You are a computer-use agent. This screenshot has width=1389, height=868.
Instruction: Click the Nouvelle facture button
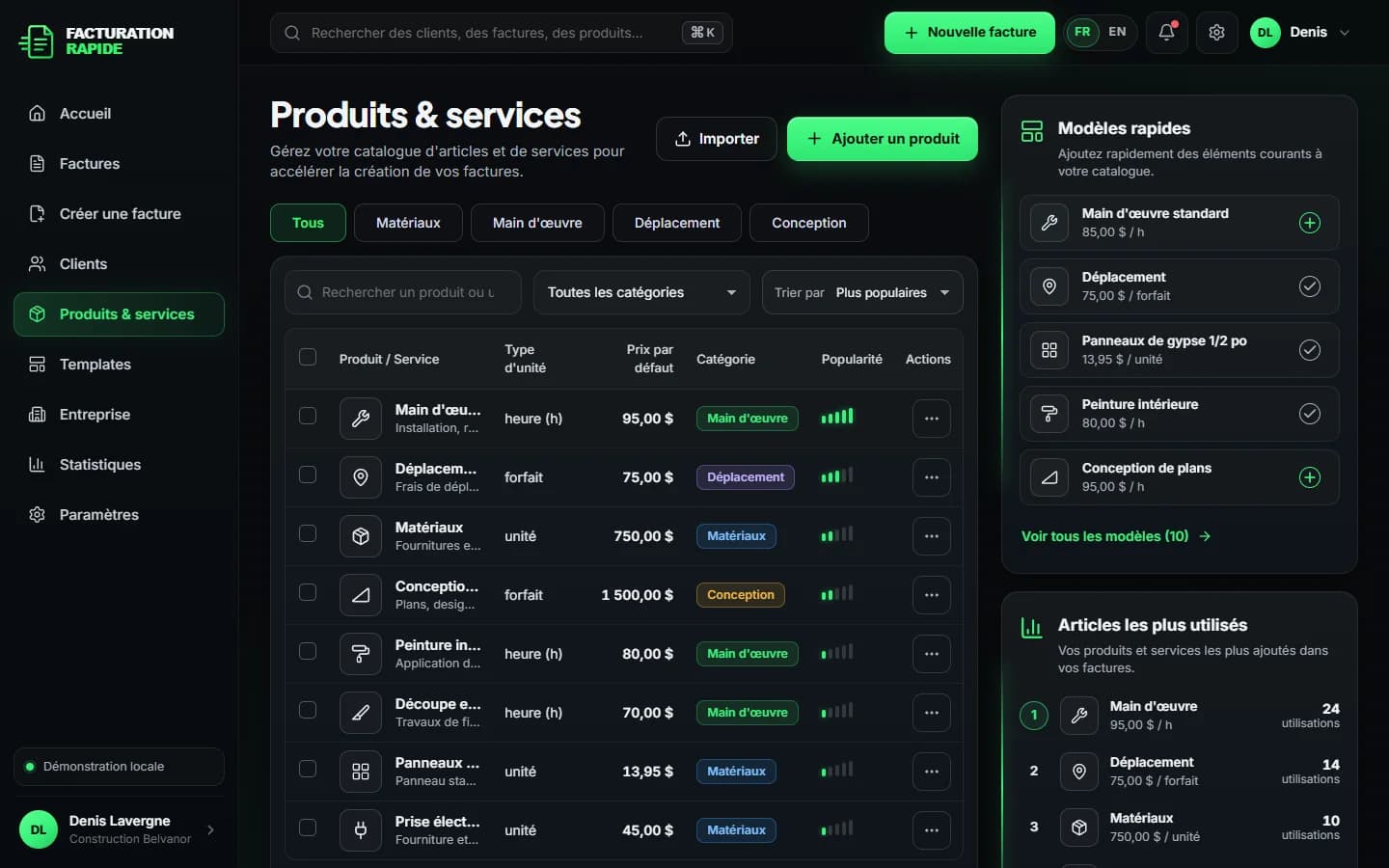[x=969, y=33]
